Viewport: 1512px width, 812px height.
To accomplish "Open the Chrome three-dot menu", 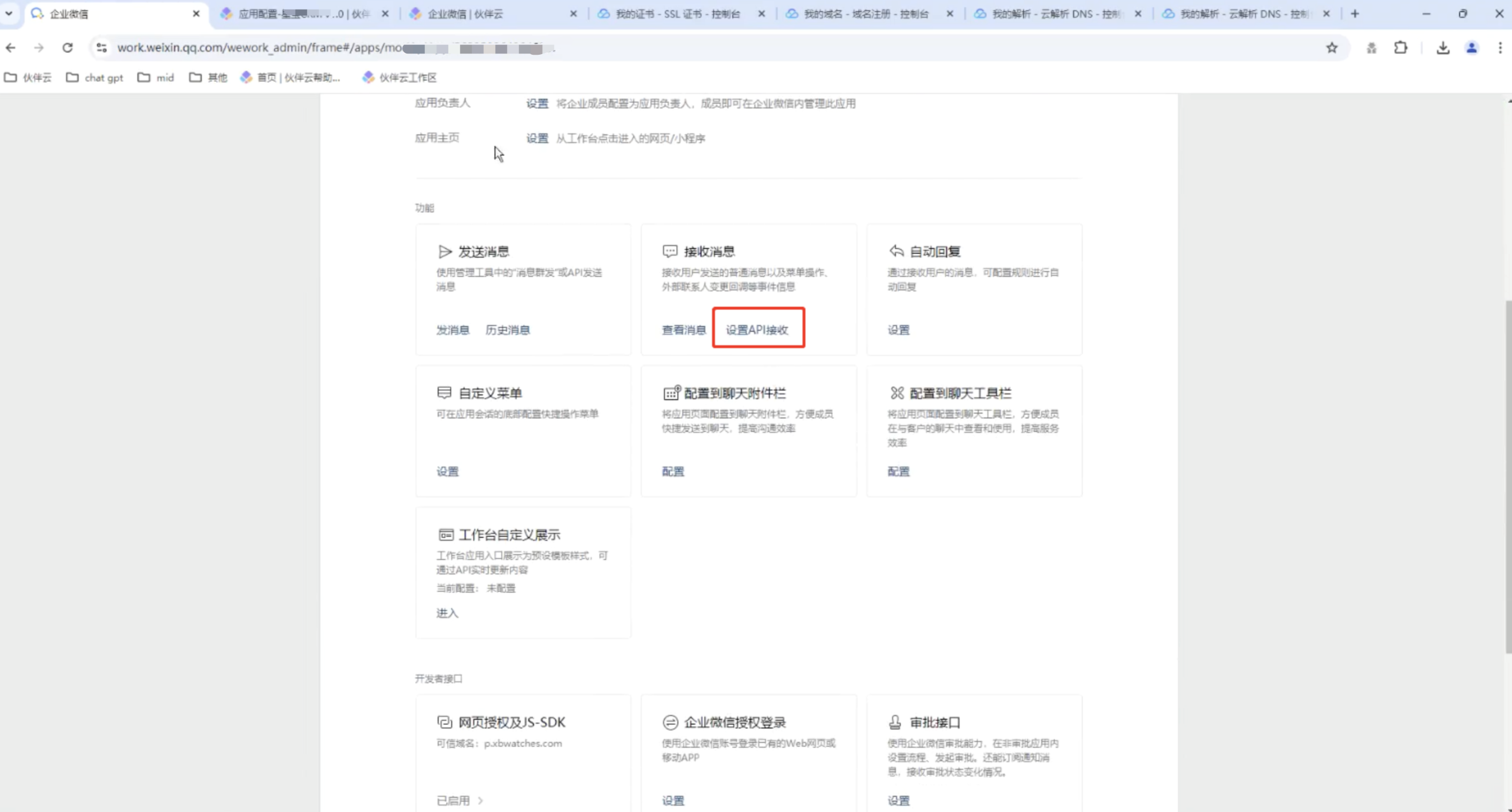I will (x=1500, y=48).
